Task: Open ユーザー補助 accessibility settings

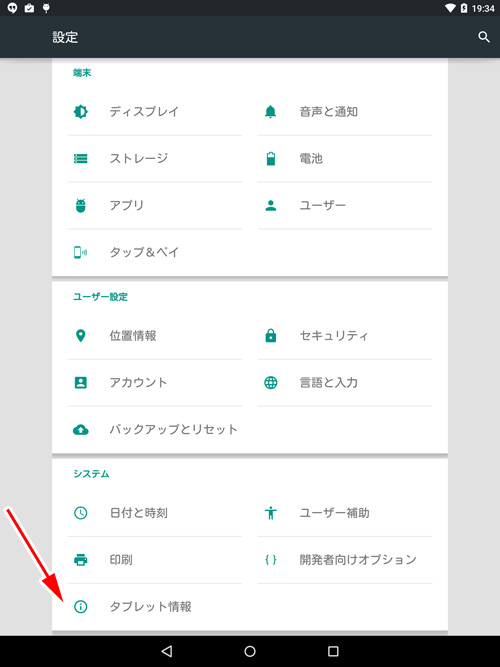Action: [x=345, y=513]
